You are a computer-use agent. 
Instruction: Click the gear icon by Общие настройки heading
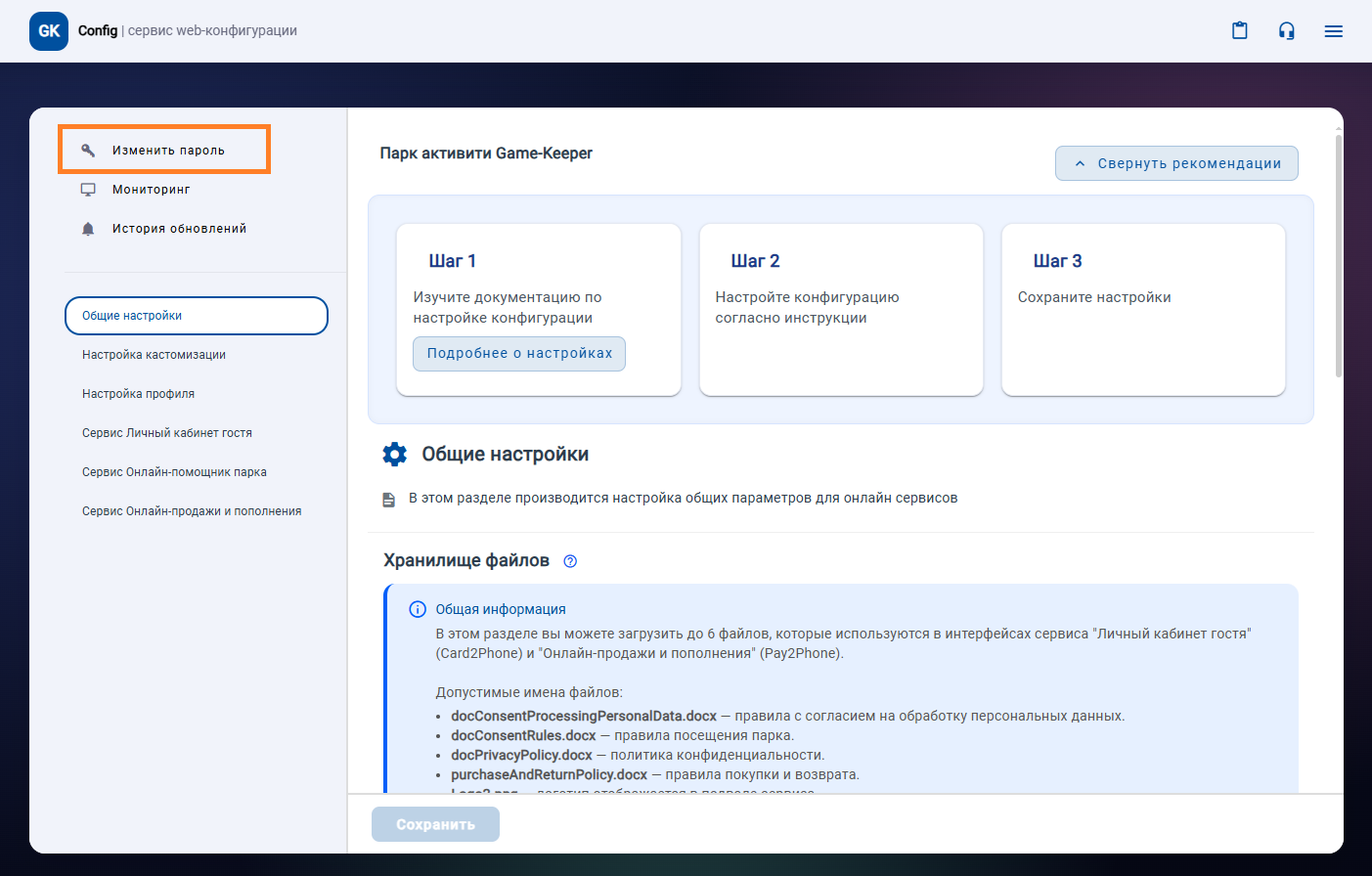point(395,455)
